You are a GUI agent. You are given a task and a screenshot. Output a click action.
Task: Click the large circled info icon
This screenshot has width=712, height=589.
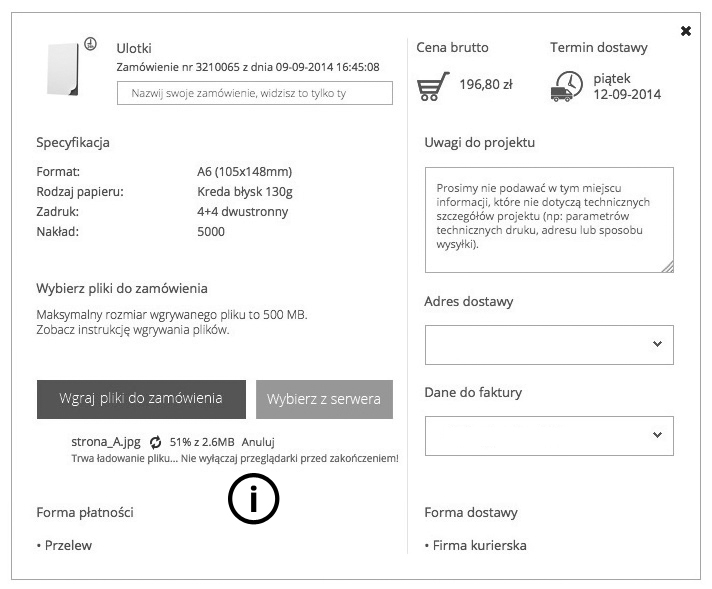coord(254,499)
